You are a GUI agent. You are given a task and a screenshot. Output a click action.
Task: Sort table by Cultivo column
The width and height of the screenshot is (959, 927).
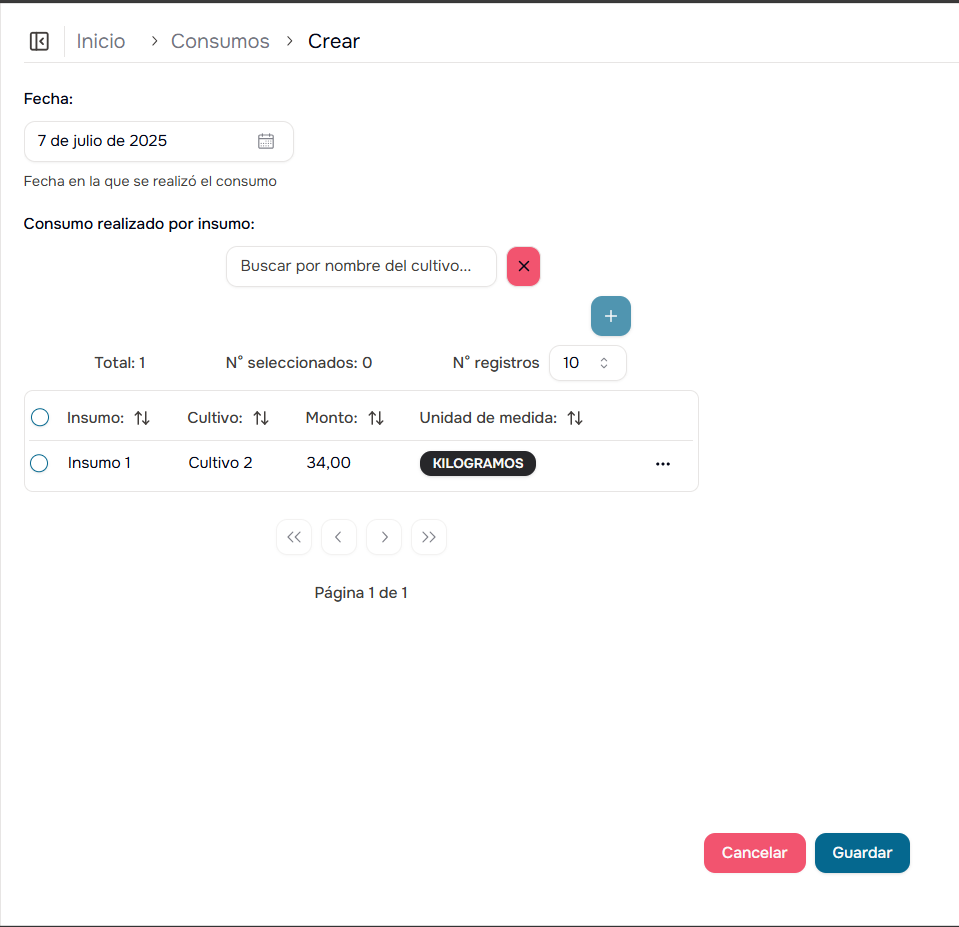click(x=261, y=418)
